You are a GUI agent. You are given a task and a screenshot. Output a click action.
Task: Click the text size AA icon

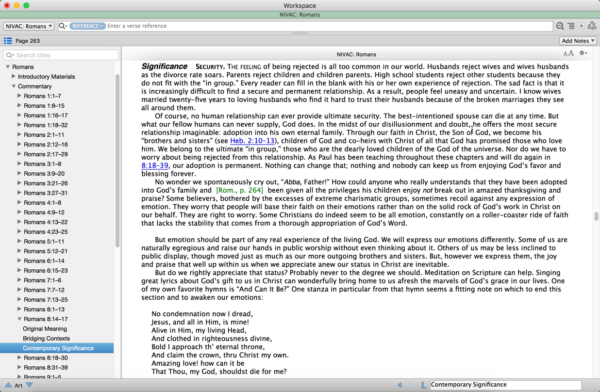point(568,54)
